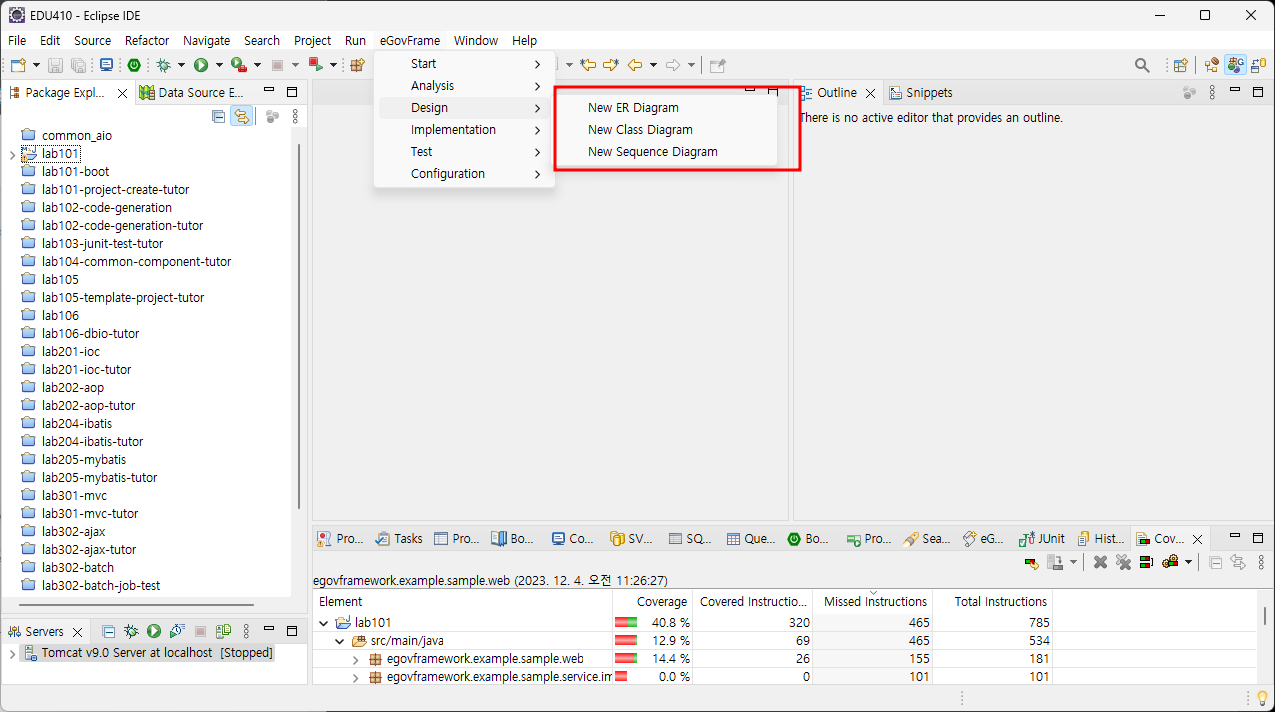
Task: Open Back navigation history dropdown arrow
Action: (x=653, y=65)
